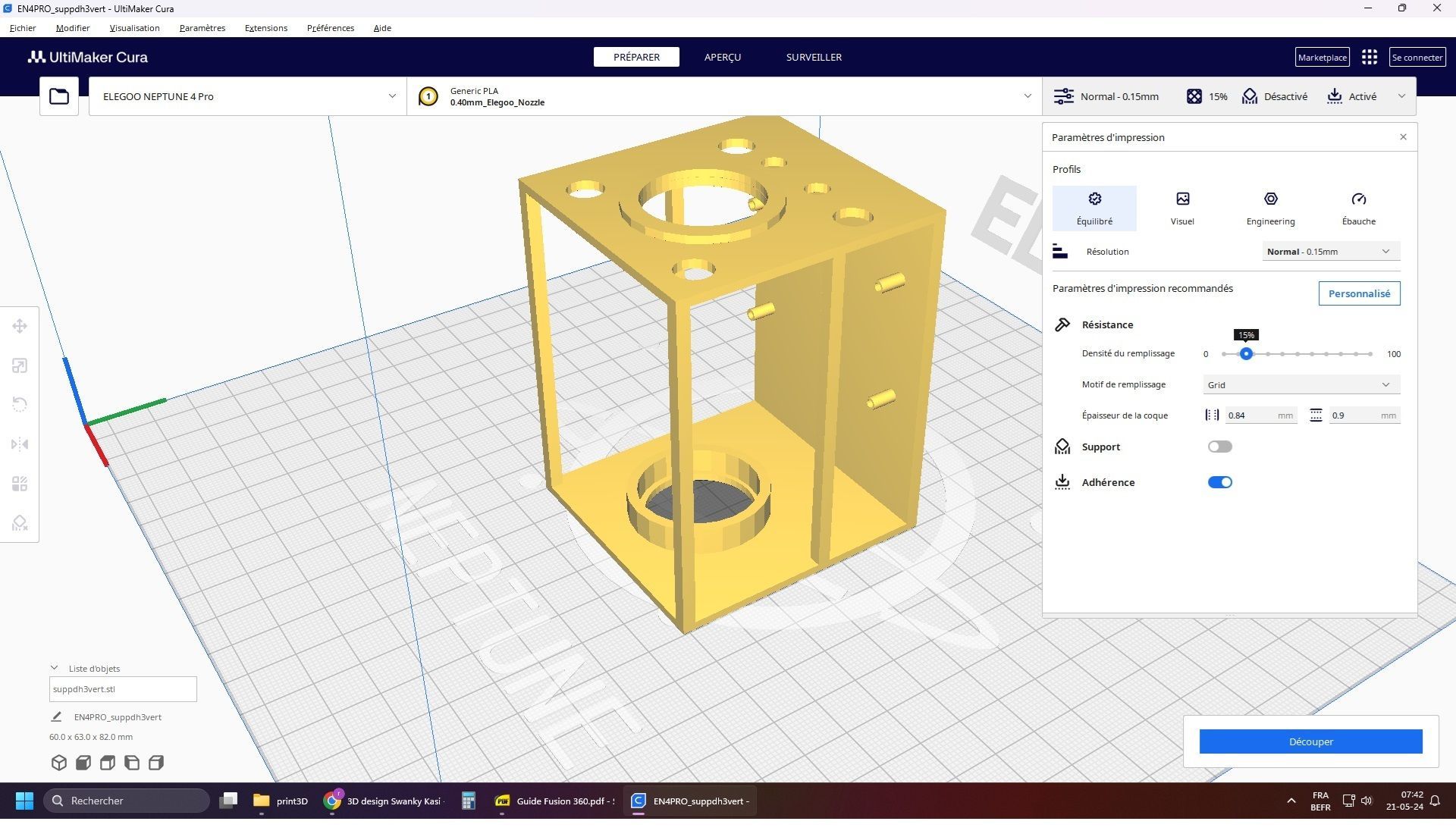Image resolution: width=1456 pixels, height=837 pixels.
Task: Select the Move tool in left toolbar
Action: point(20,326)
